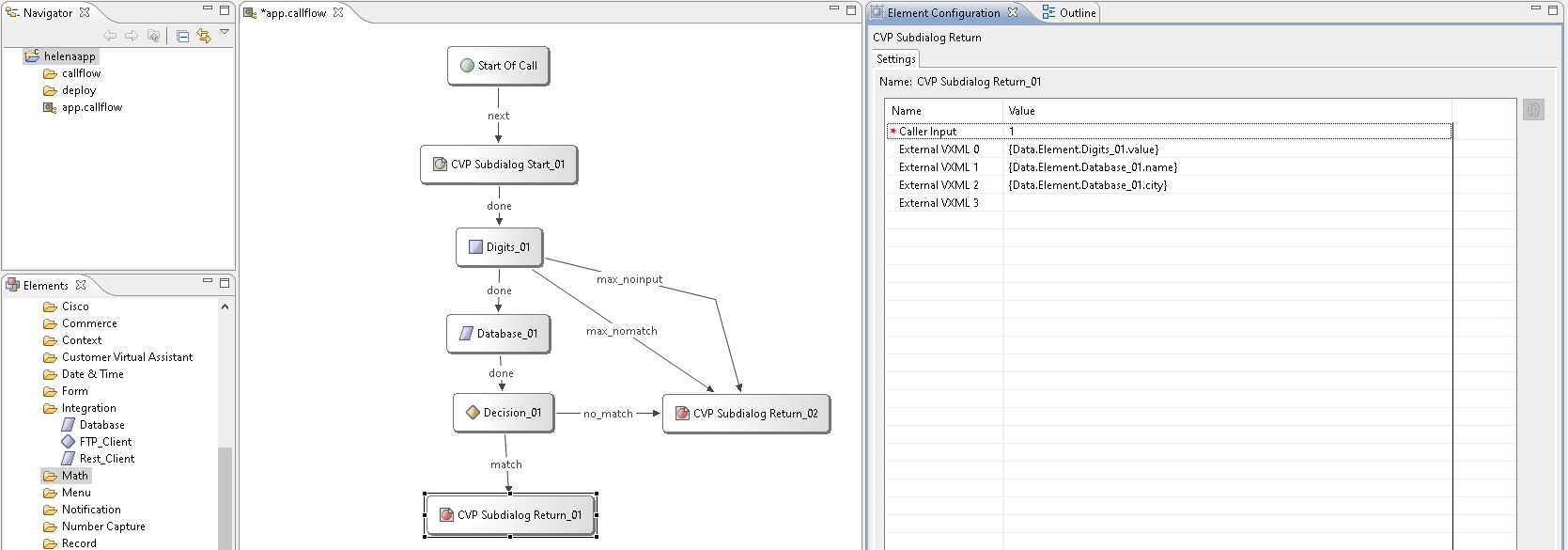Select the CVP Subdialog Start_01 node

498,165
